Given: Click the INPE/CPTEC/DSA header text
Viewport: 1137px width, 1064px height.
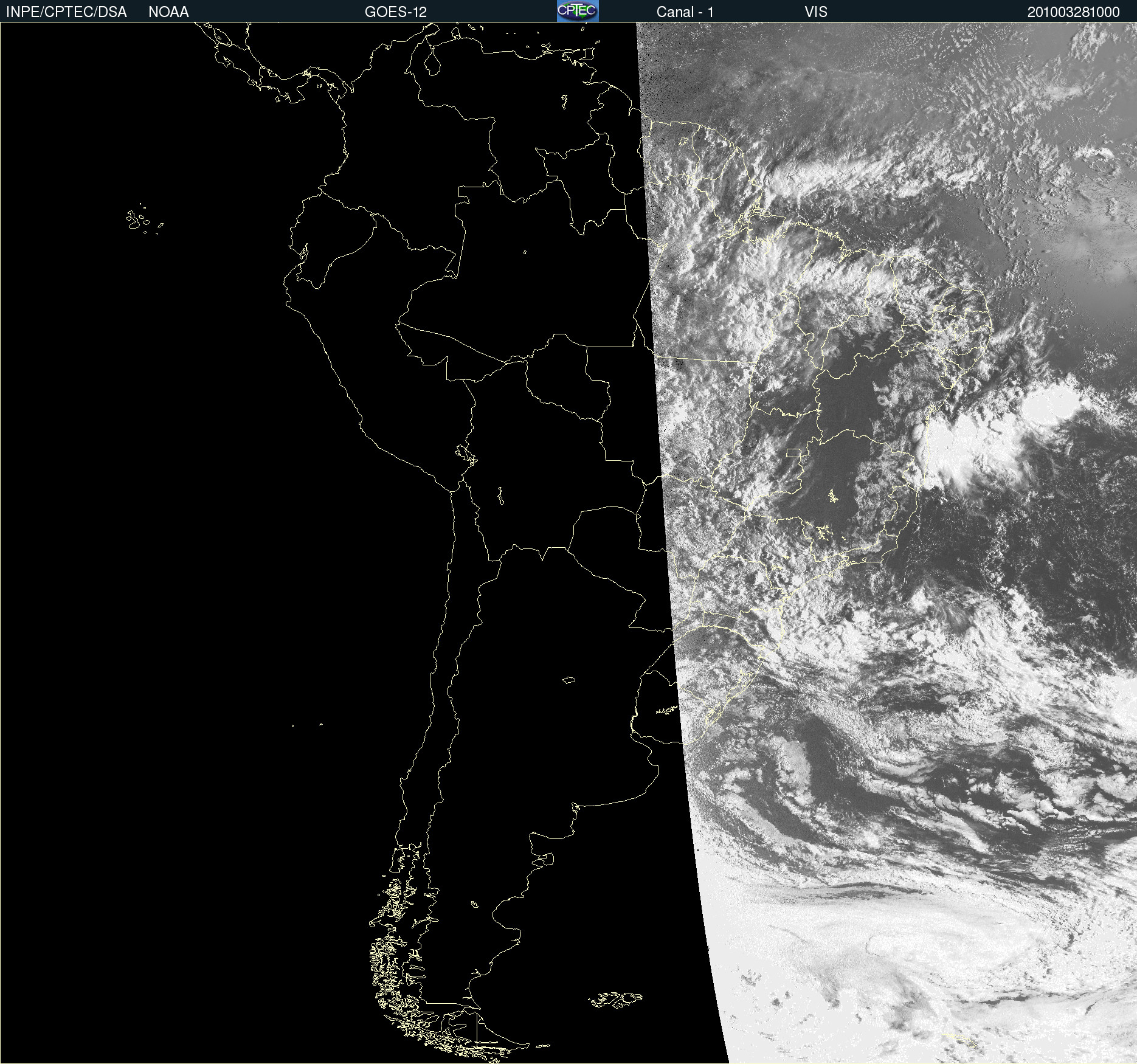Looking at the screenshot, I should (66, 12).
